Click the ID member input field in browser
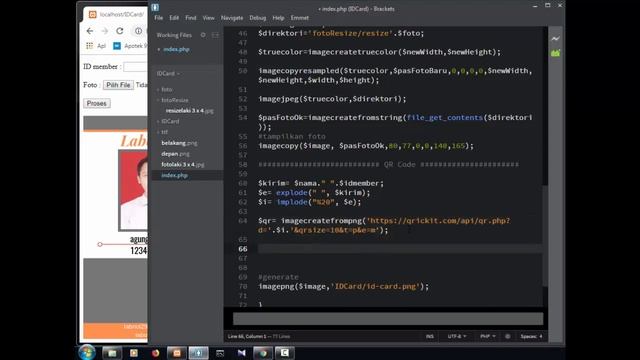Image resolution: width=640 pixels, height=360 pixels. [x=136, y=67]
